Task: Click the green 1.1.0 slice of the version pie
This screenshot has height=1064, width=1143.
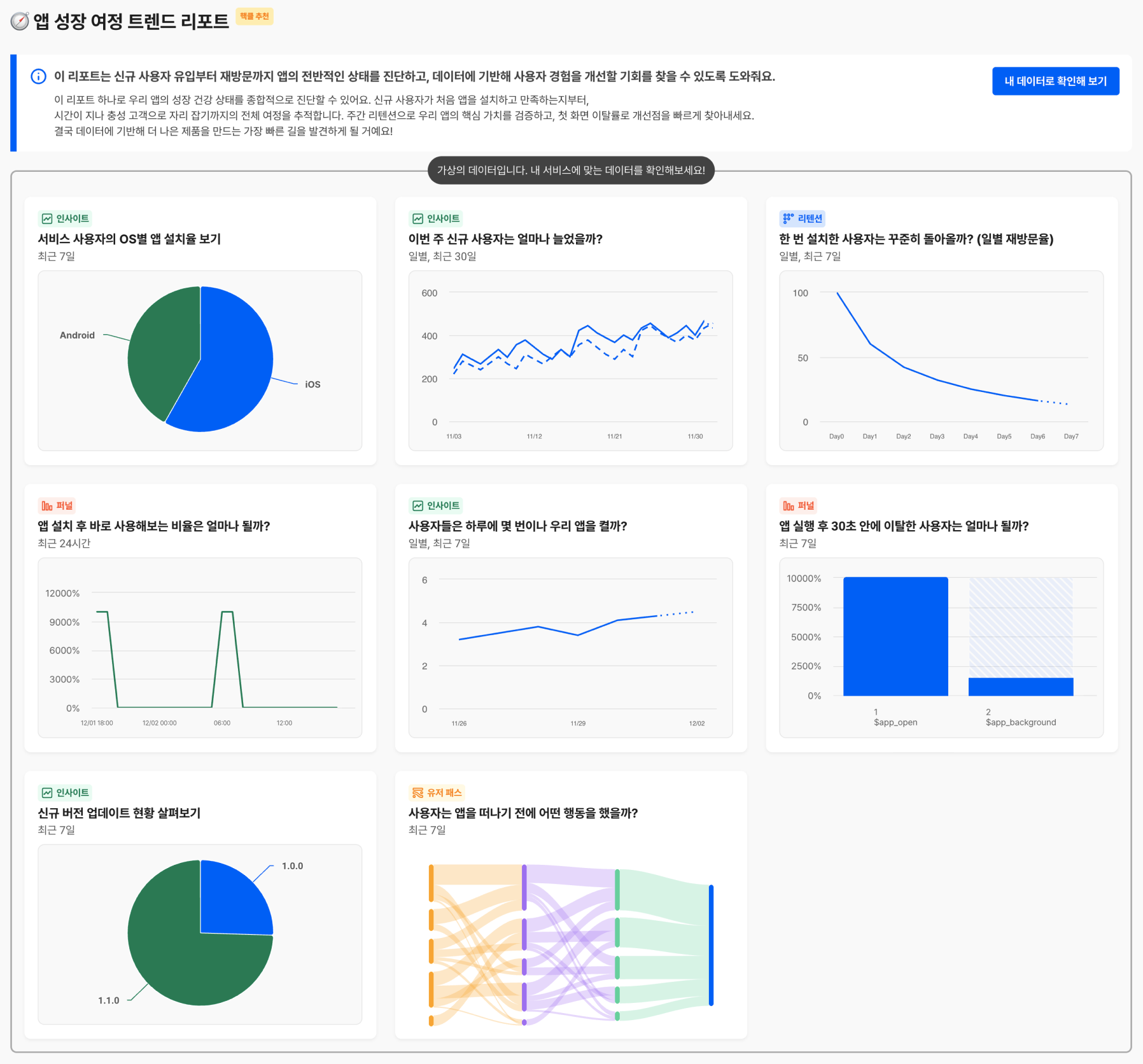Action: 185,955
